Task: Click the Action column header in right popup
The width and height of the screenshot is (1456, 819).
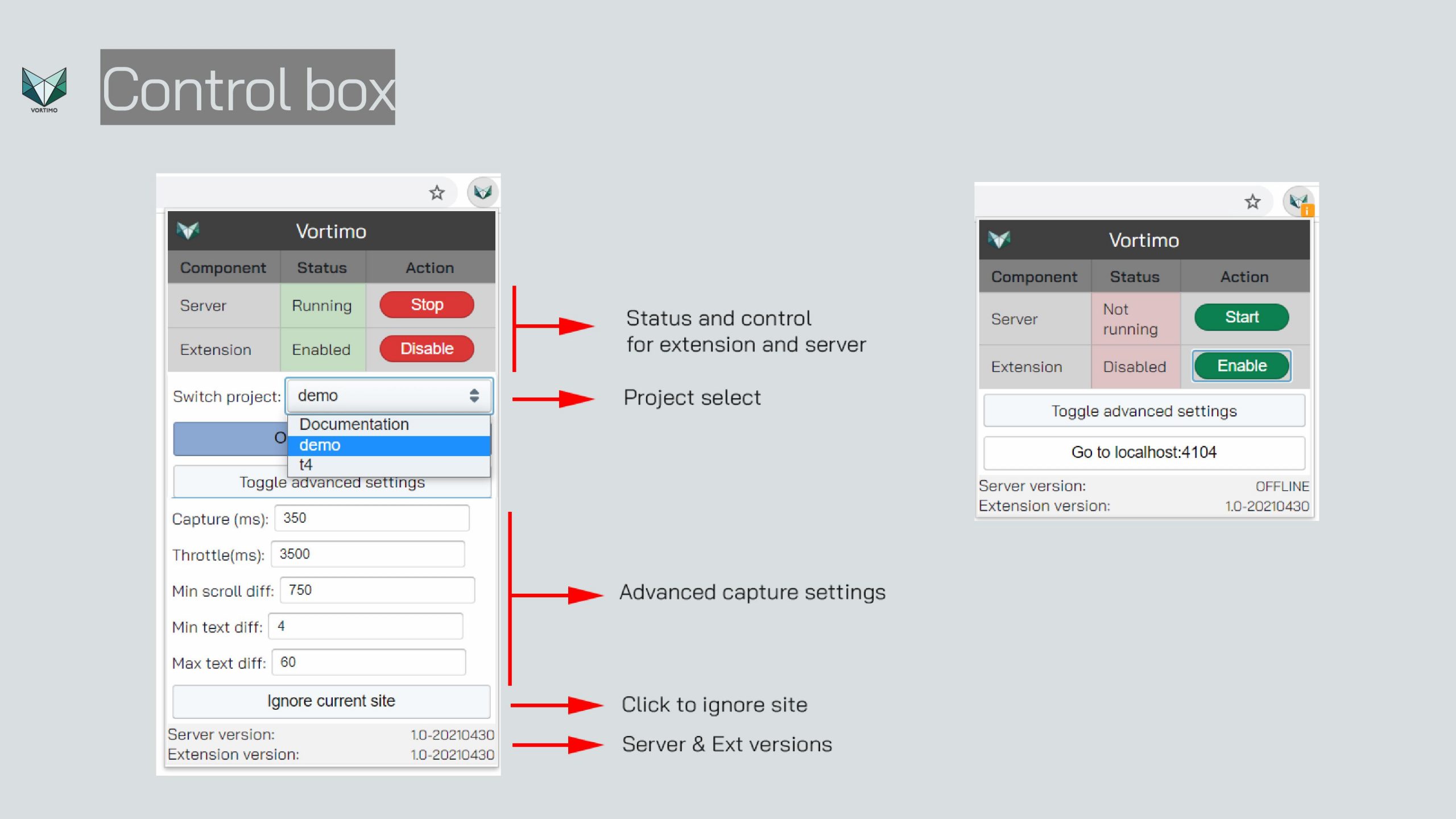Action: pos(1244,277)
